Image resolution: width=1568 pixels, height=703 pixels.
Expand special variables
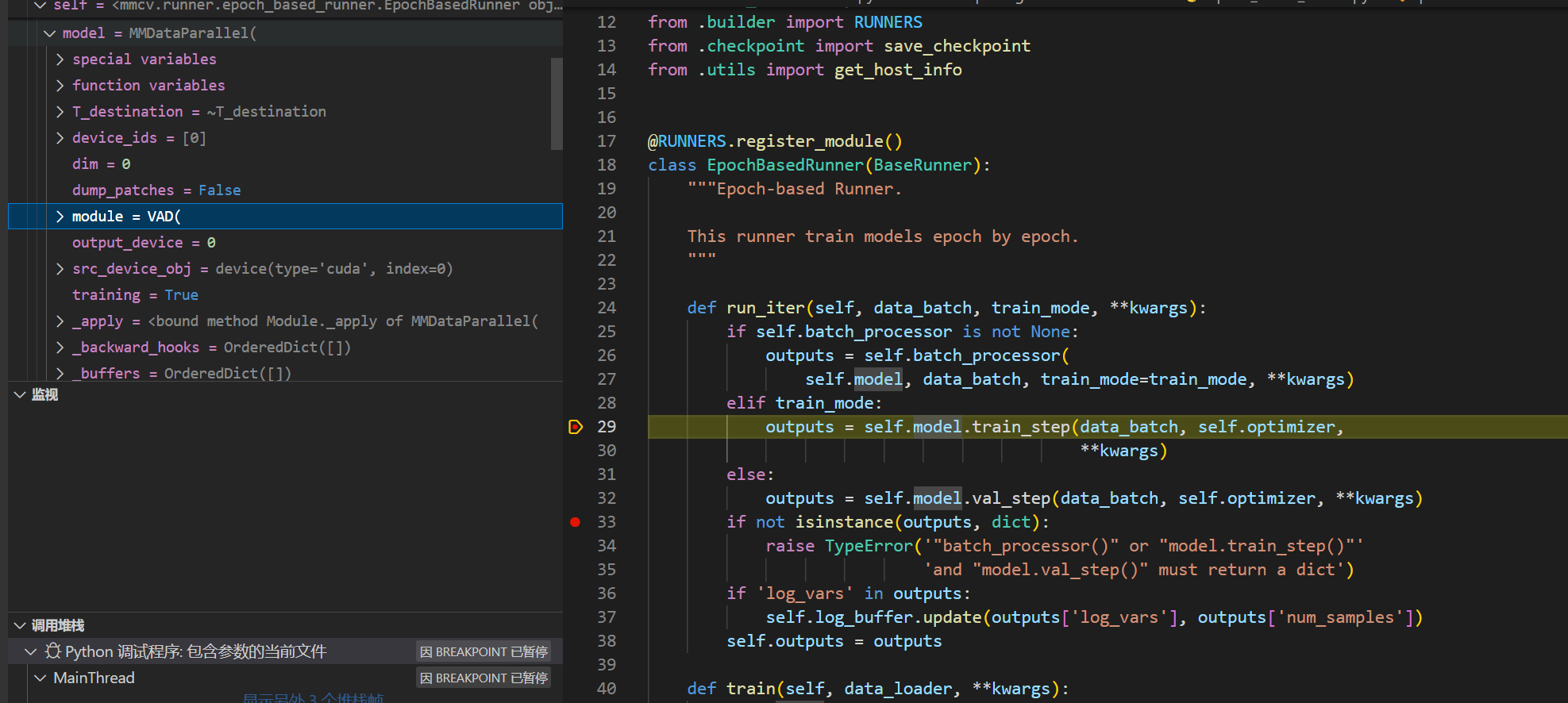[60, 60]
